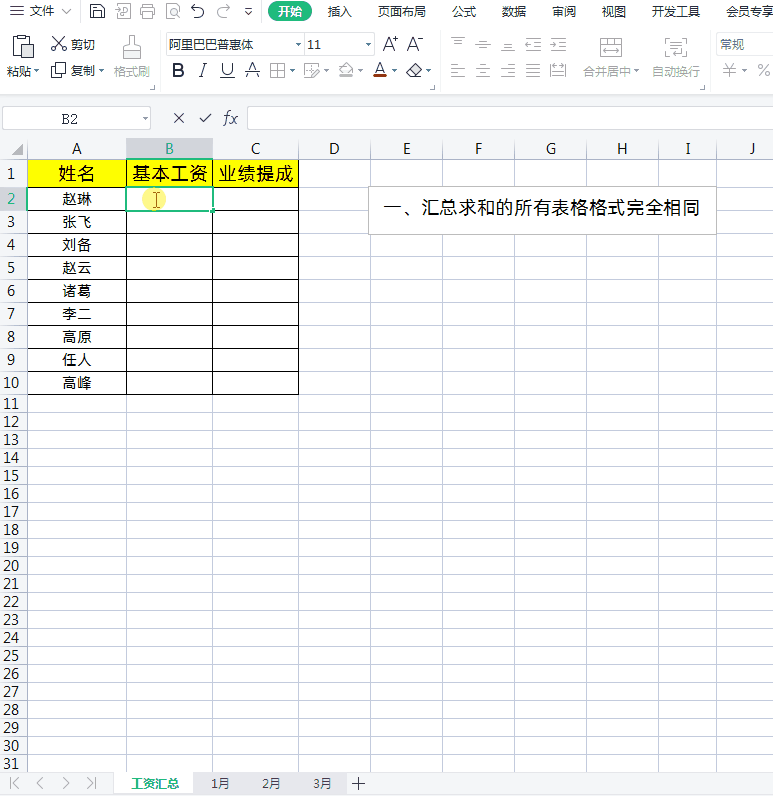
Task: Open the Name Box dropdown arrow
Action: point(145,119)
